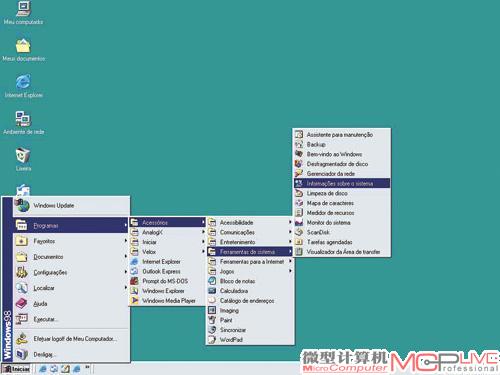Viewport: 500px width, 375px height.
Task: Launch Internet Explorer from Programas menu
Action: click(168, 262)
